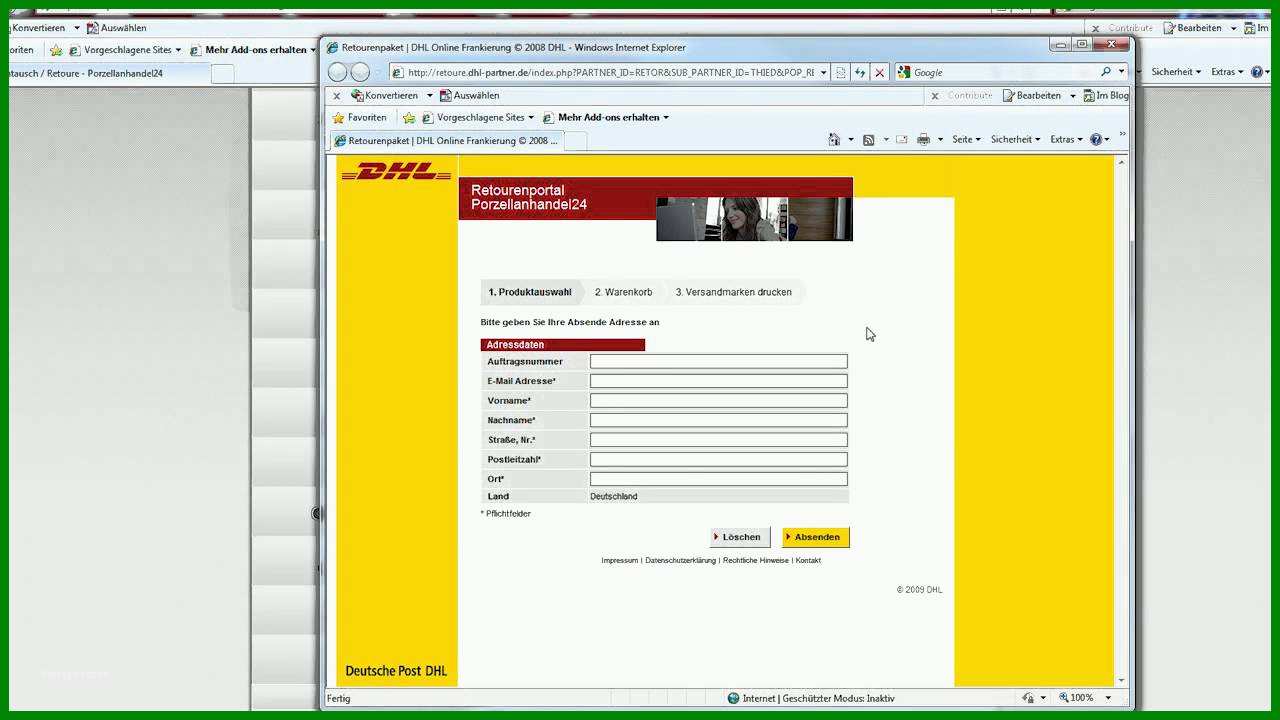The image size is (1280, 720).
Task: Open the Sicherheit menu in front window
Action: pos(1015,139)
